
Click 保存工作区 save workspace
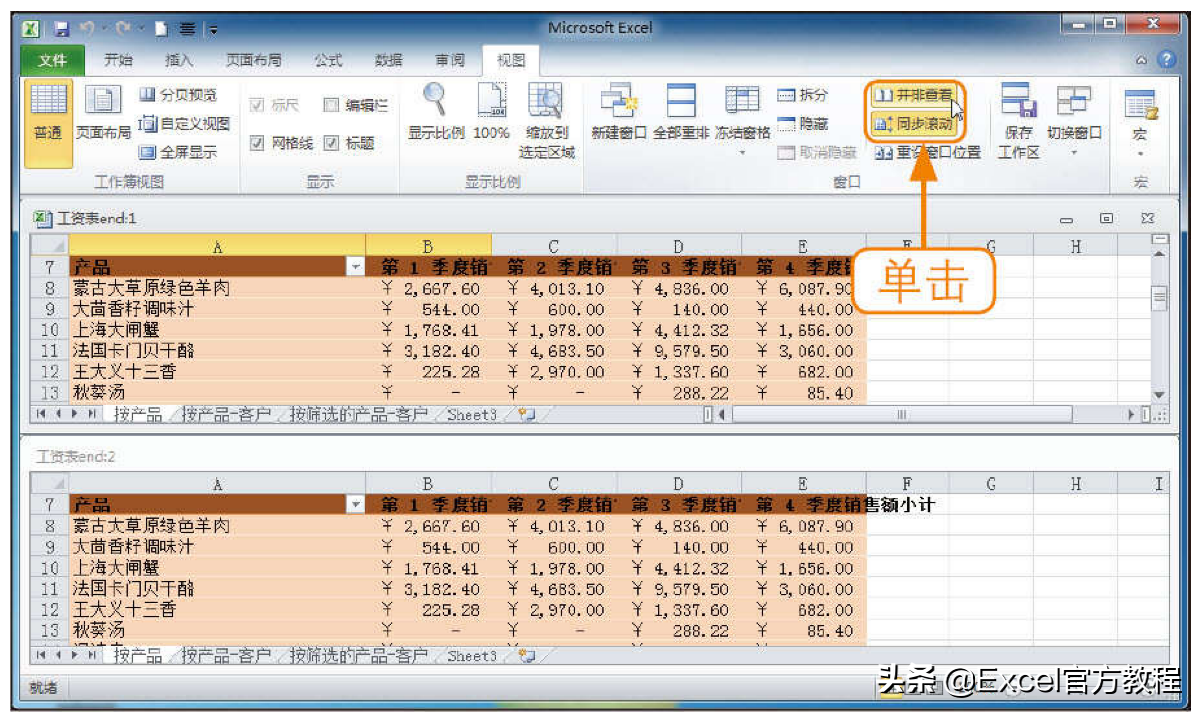(1018, 120)
